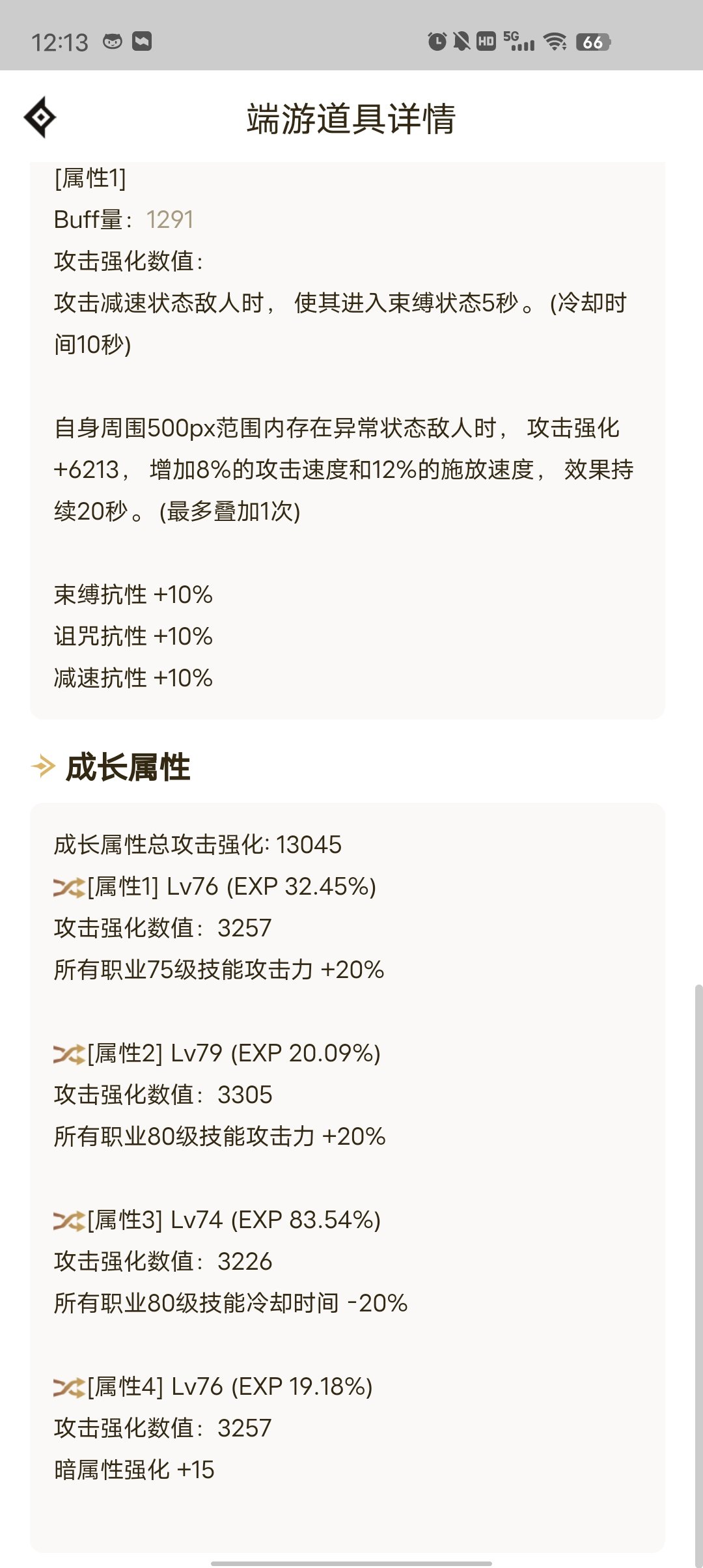The image size is (703, 1568).
Task: Tap the arrow icon before 成长属性
Action: point(43,766)
